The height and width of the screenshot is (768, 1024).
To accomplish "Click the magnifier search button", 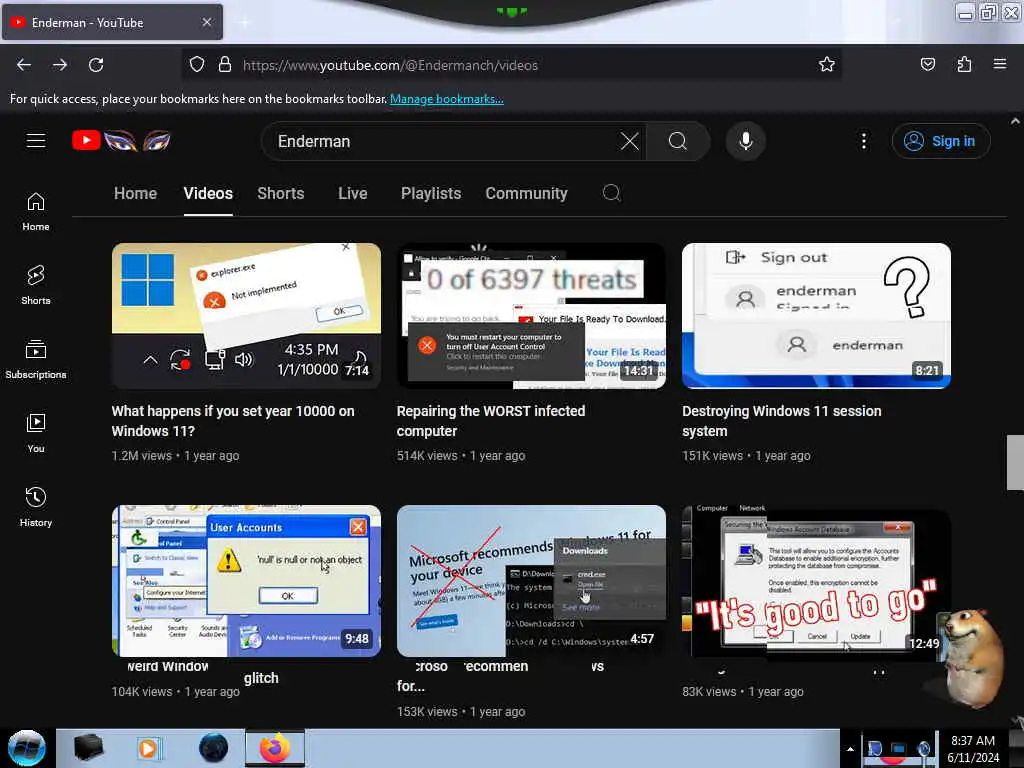I will pos(678,141).
